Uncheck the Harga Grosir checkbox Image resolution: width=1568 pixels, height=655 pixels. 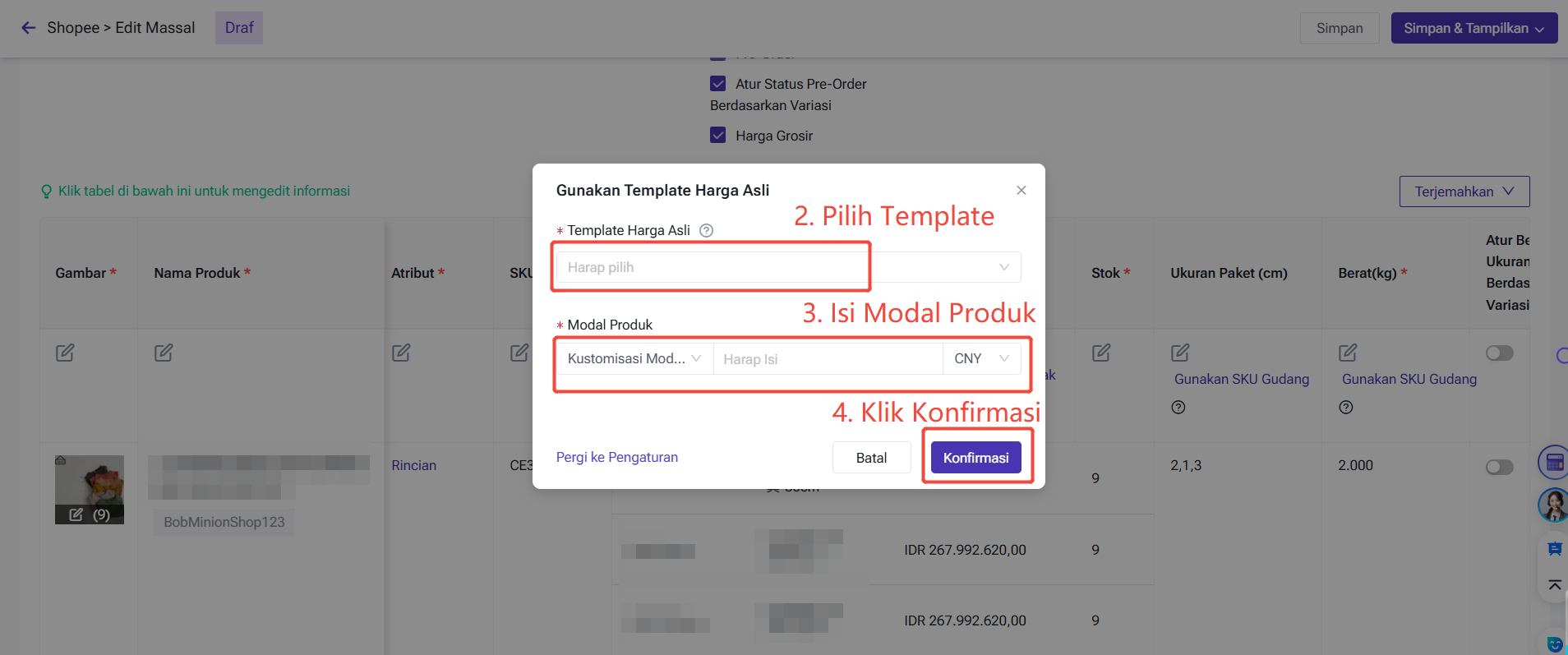(718, 136)
